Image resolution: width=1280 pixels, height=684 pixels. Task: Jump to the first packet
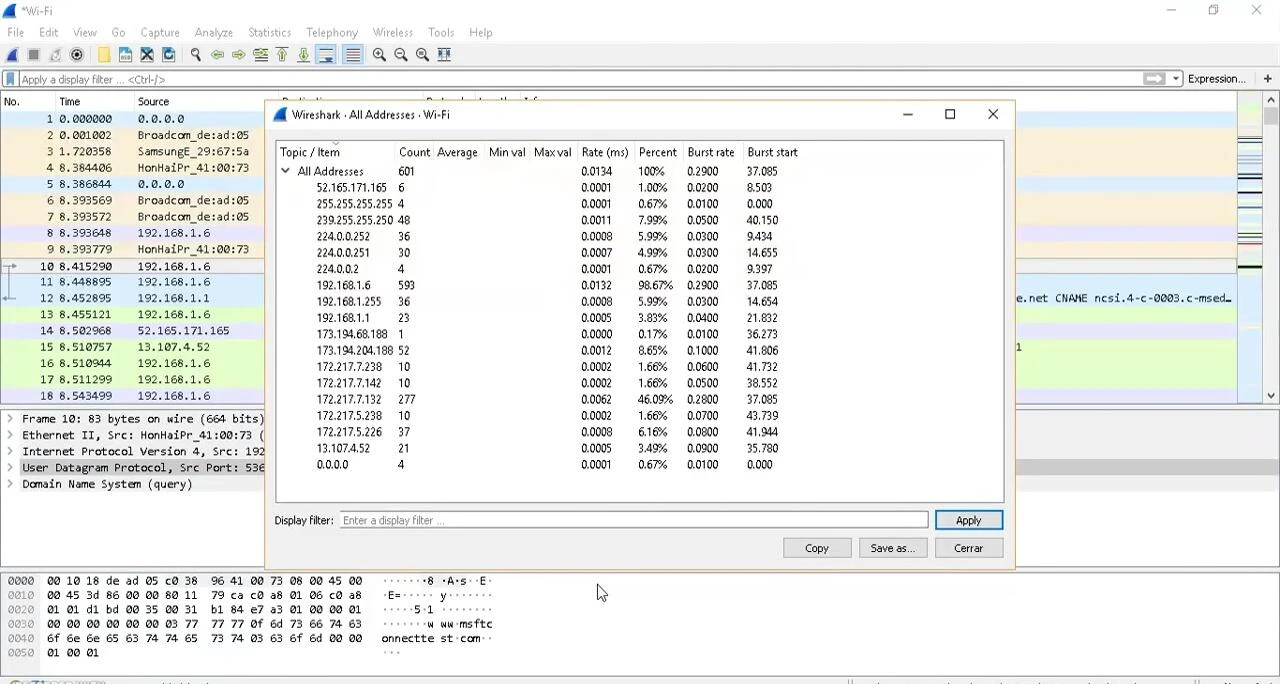282,55
